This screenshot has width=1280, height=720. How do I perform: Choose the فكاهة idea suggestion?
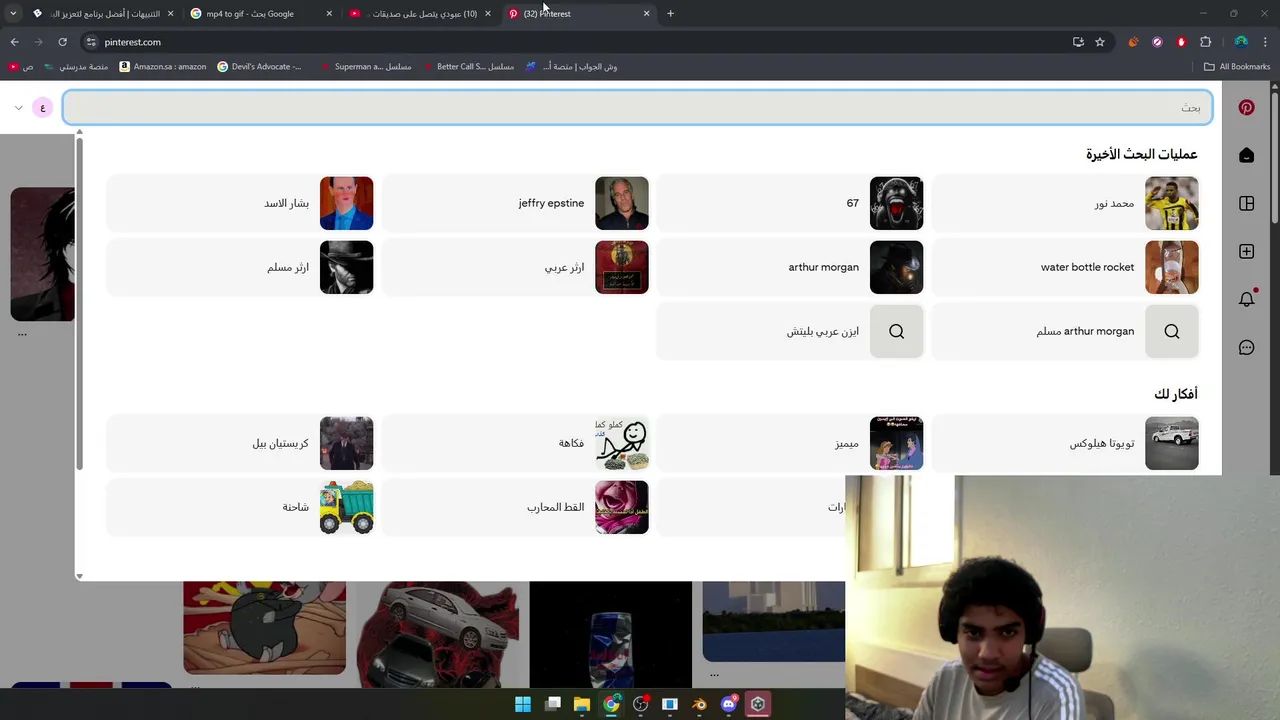point(515,443)
